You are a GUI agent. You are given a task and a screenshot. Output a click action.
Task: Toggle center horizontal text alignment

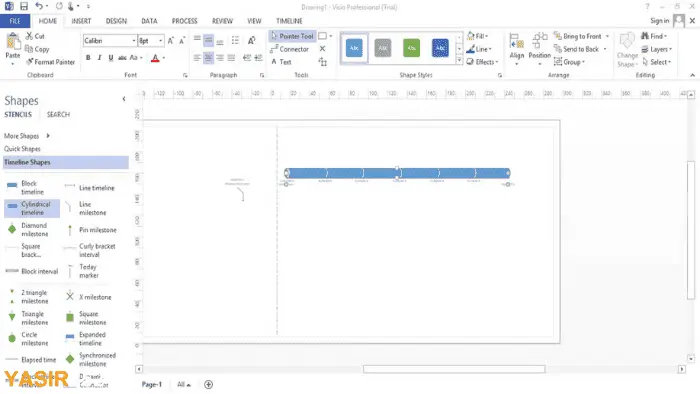[x=208, y=58]
